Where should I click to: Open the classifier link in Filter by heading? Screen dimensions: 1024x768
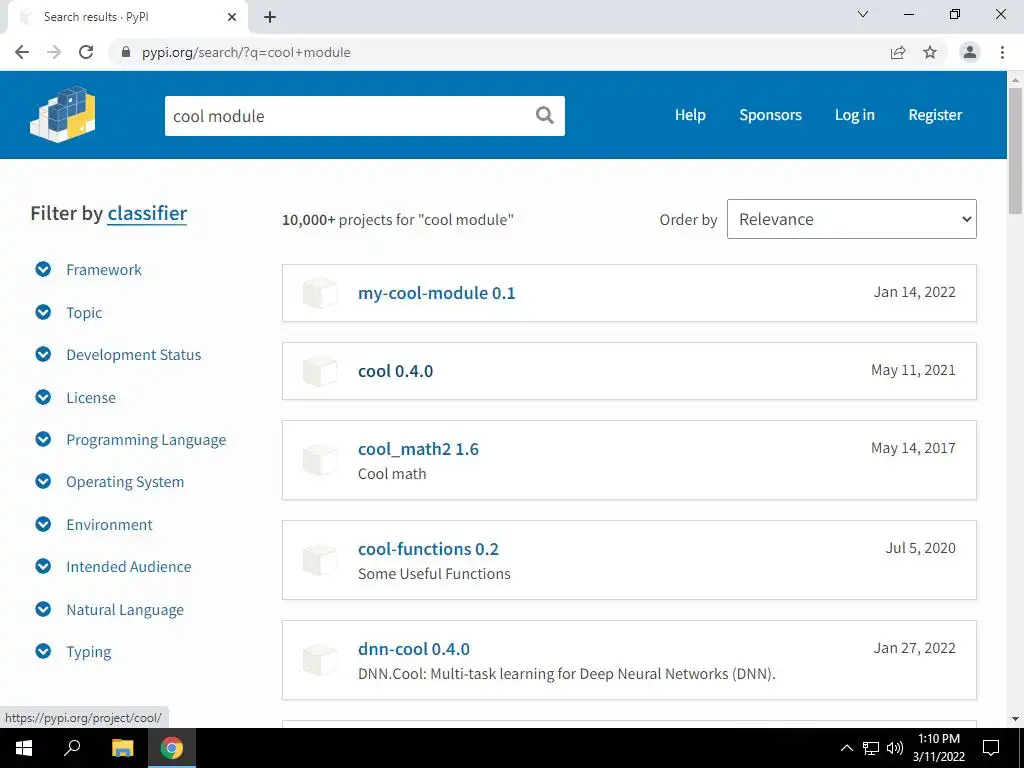[x=147, y=214]
